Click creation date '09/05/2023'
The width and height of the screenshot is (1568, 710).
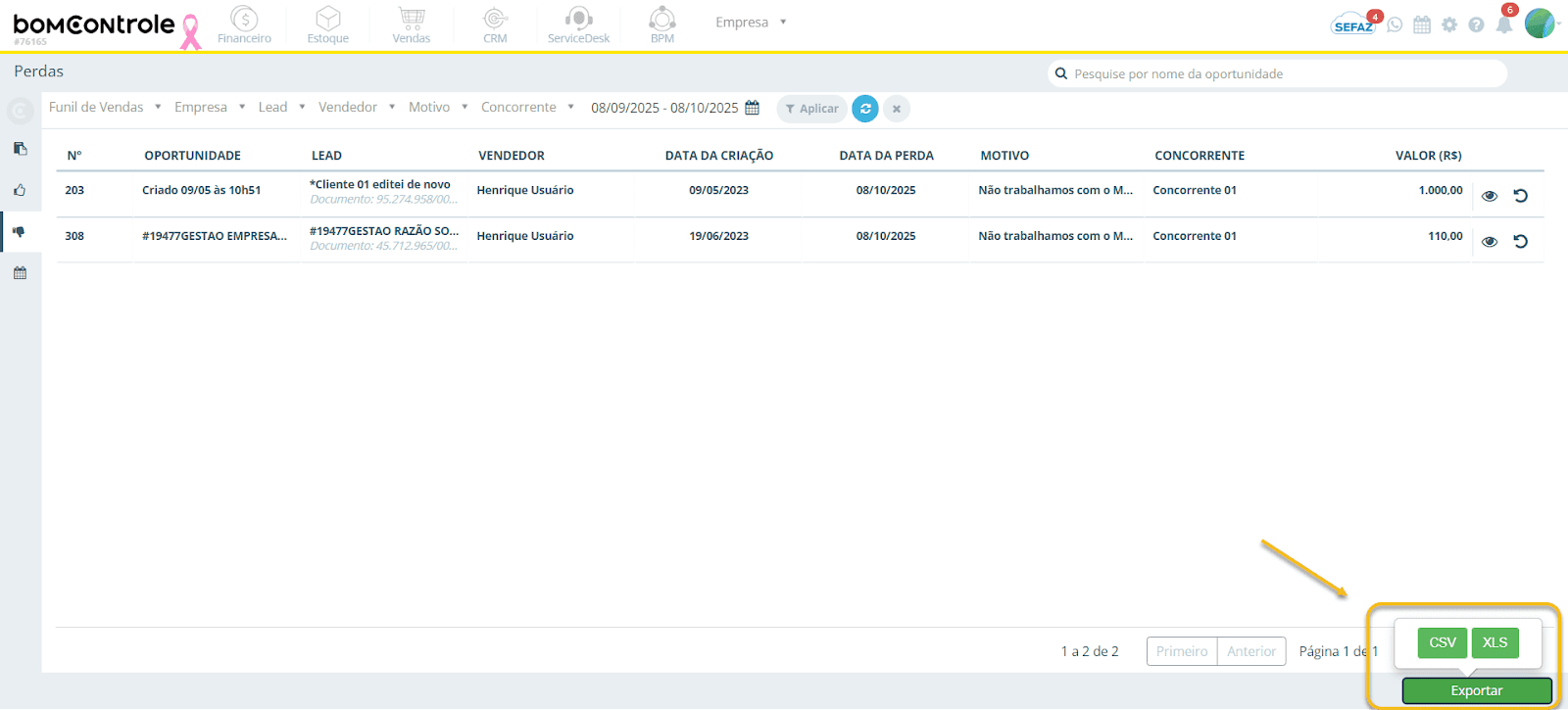718,190
